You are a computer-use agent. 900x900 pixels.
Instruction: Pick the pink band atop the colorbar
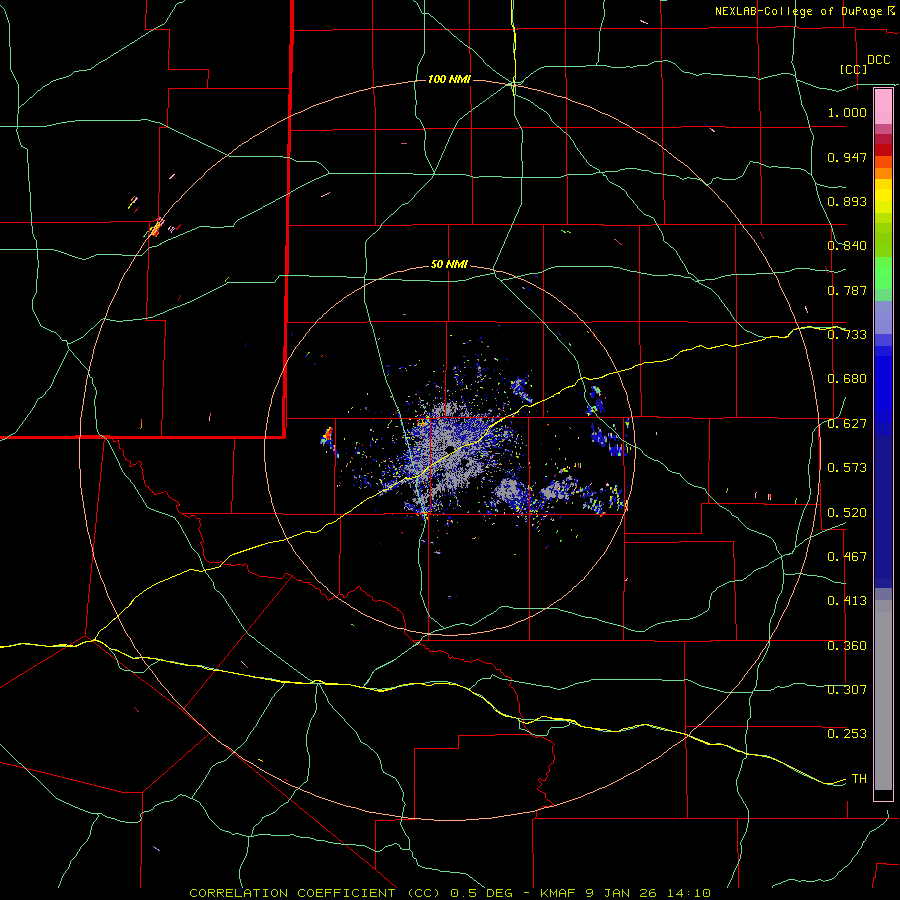tap(883, 107)
